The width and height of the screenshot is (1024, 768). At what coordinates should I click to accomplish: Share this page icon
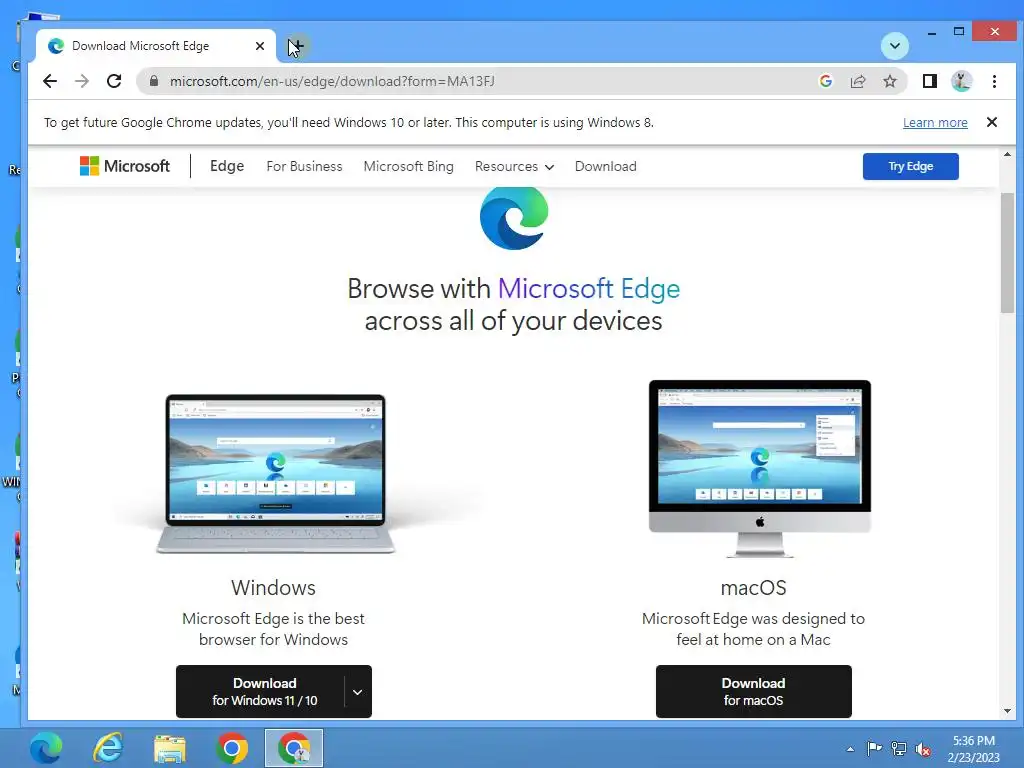pos(857,81)
